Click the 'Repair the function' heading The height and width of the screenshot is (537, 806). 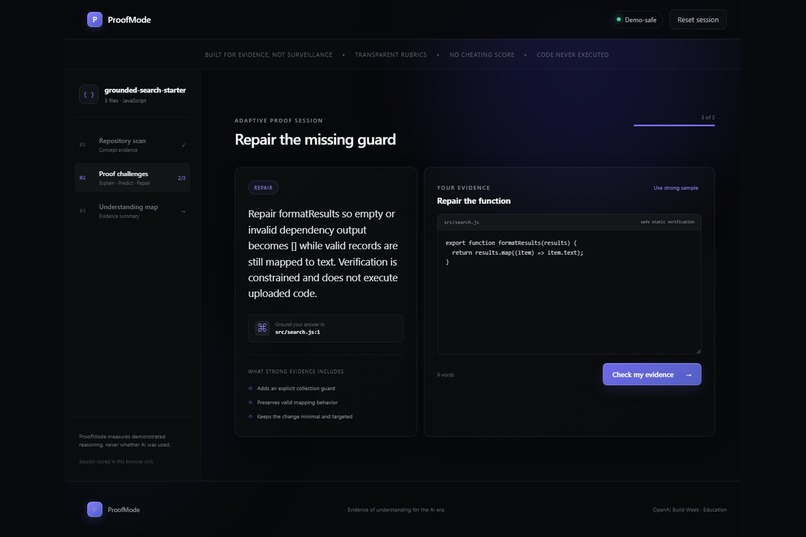[x=473, y=201]
